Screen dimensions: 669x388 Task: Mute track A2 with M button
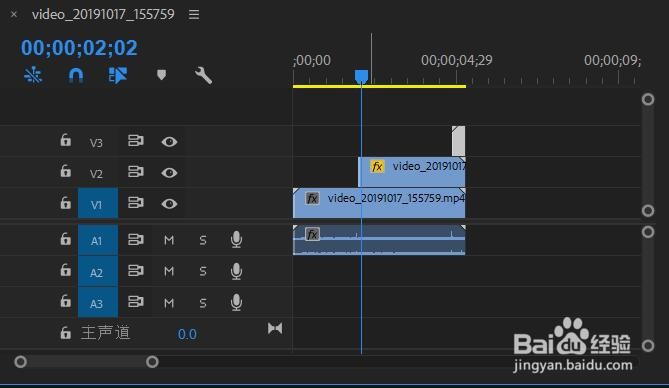(x=169, y=271)
